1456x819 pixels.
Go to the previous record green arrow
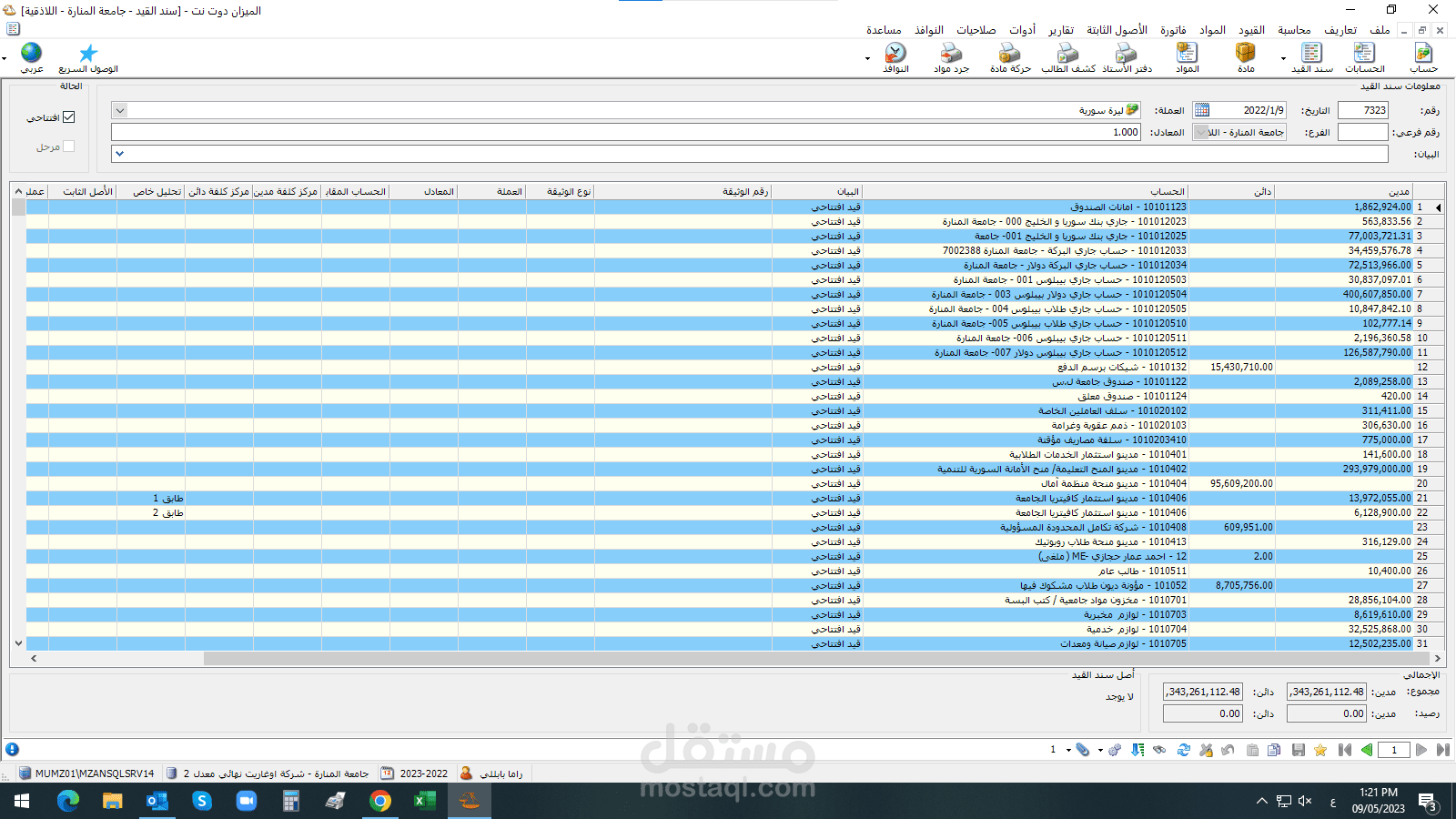pos(1366,750)
